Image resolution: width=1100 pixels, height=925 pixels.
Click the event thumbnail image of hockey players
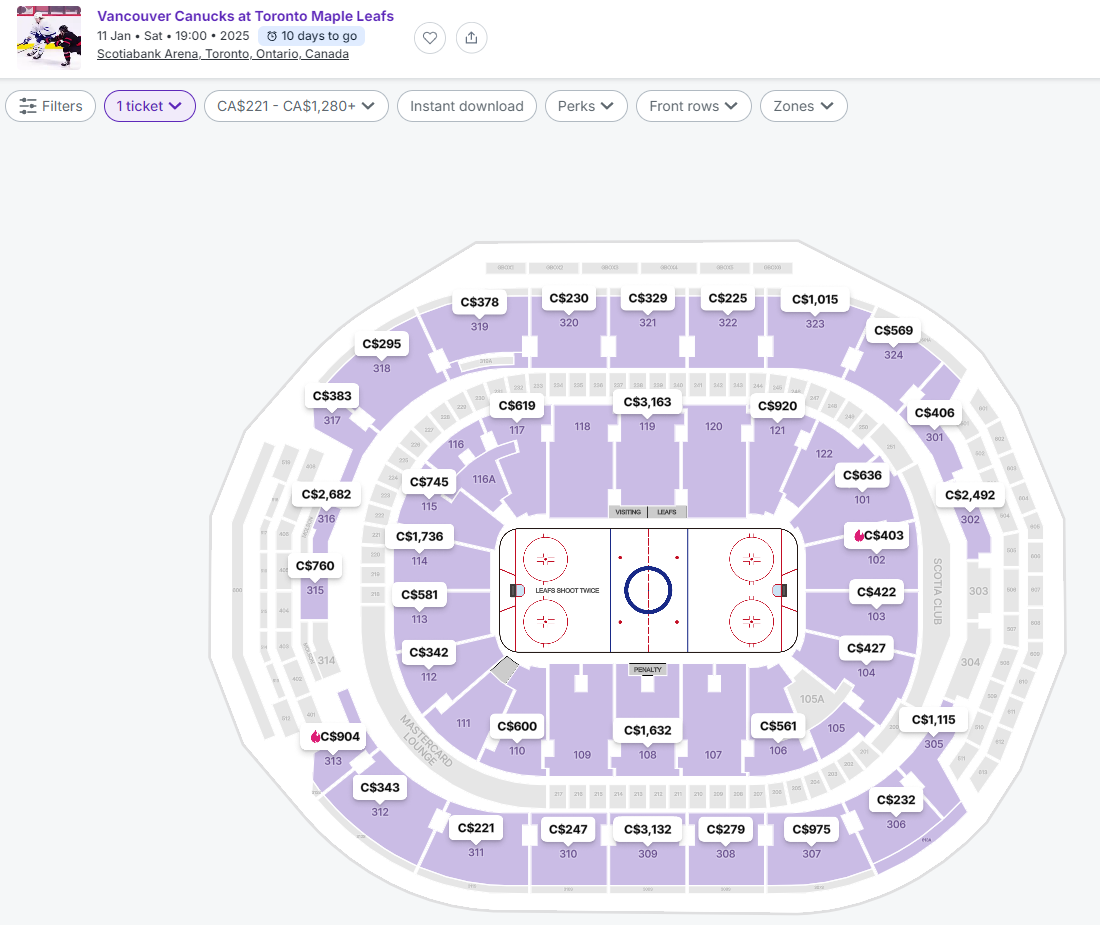point(48,38)
